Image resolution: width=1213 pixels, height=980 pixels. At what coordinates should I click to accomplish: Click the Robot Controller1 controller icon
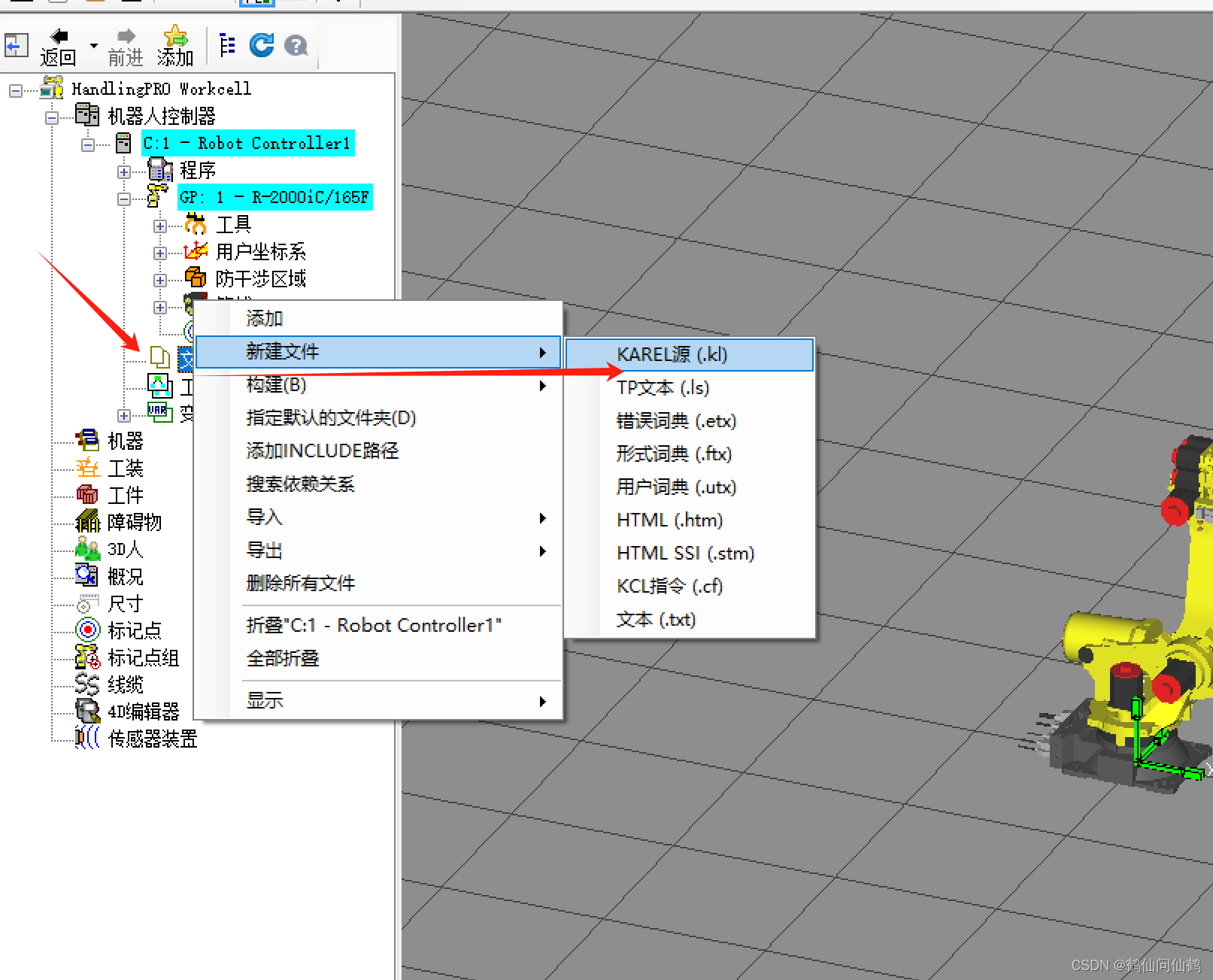pos(123,143)
